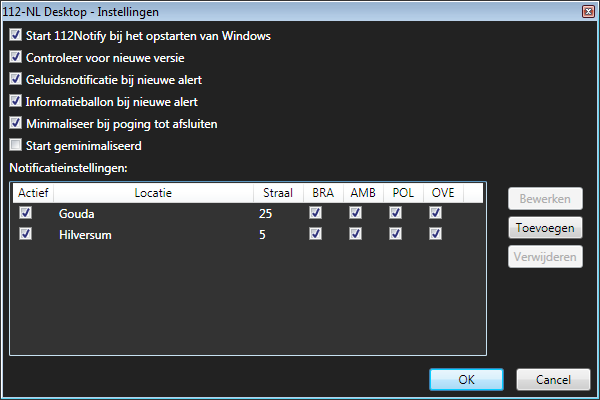Image resolution: width=600 pixels, height=400 pixels.
Task: Uncheck Minimaliseer bij poging tot afsluiten
Action: coord(16,123)
